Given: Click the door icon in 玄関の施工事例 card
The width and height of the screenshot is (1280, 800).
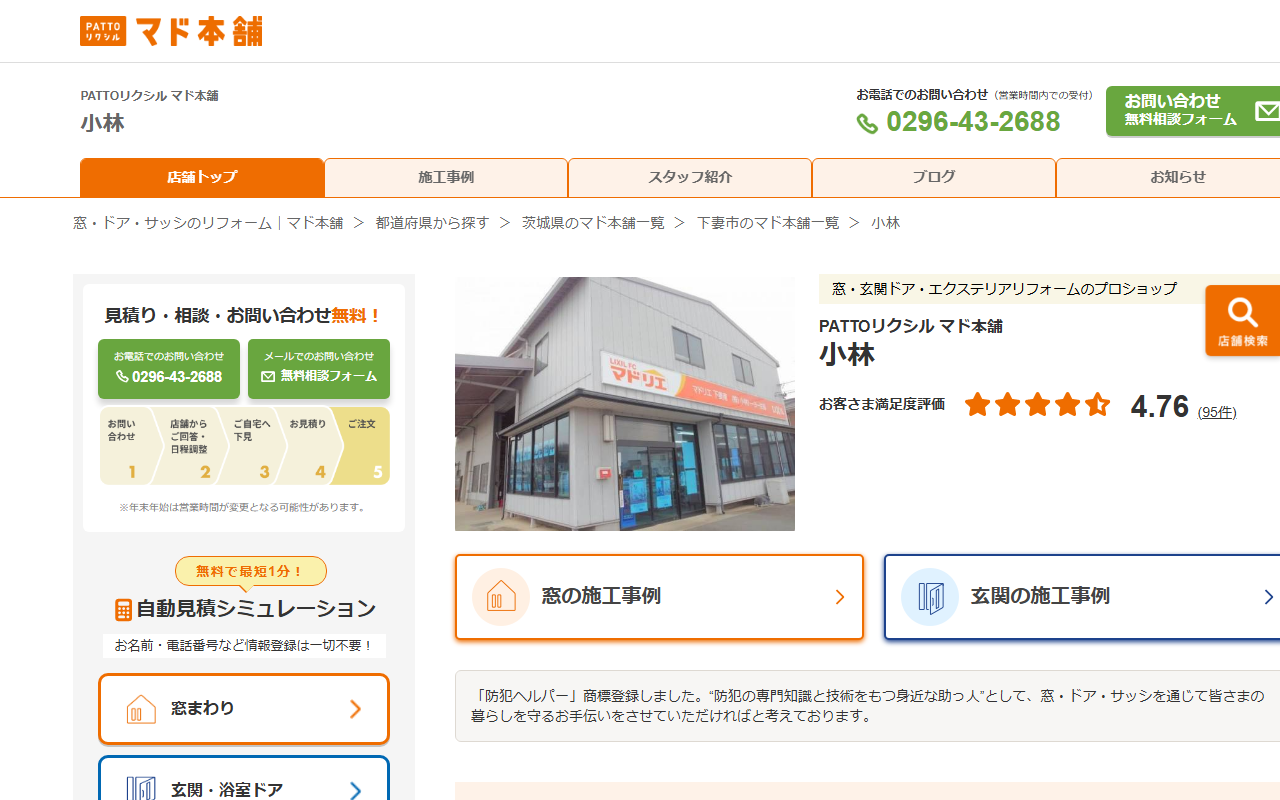Looking at the screenshot, I should (930, 597).
